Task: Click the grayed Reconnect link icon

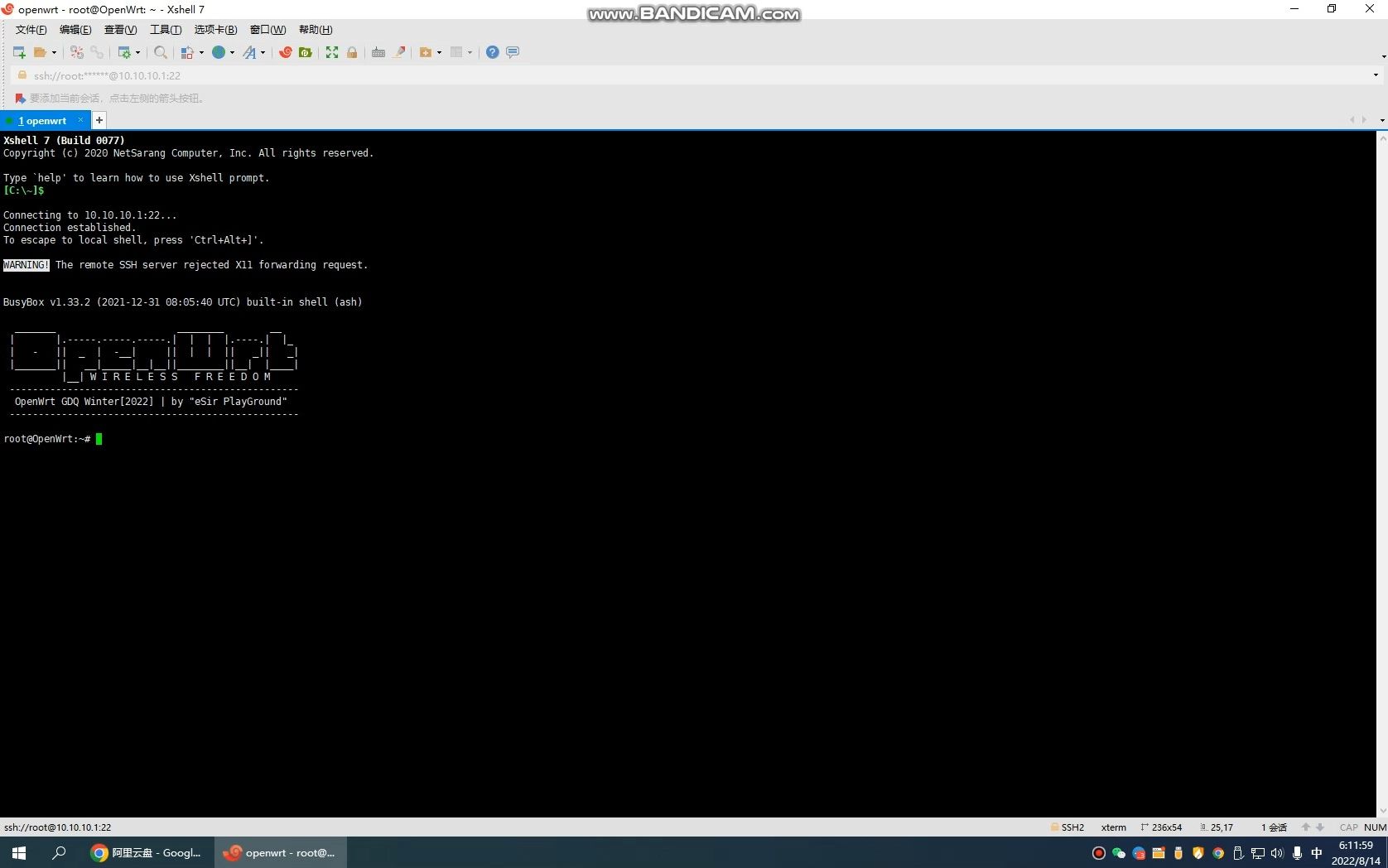Action: [x=97, y=52]
